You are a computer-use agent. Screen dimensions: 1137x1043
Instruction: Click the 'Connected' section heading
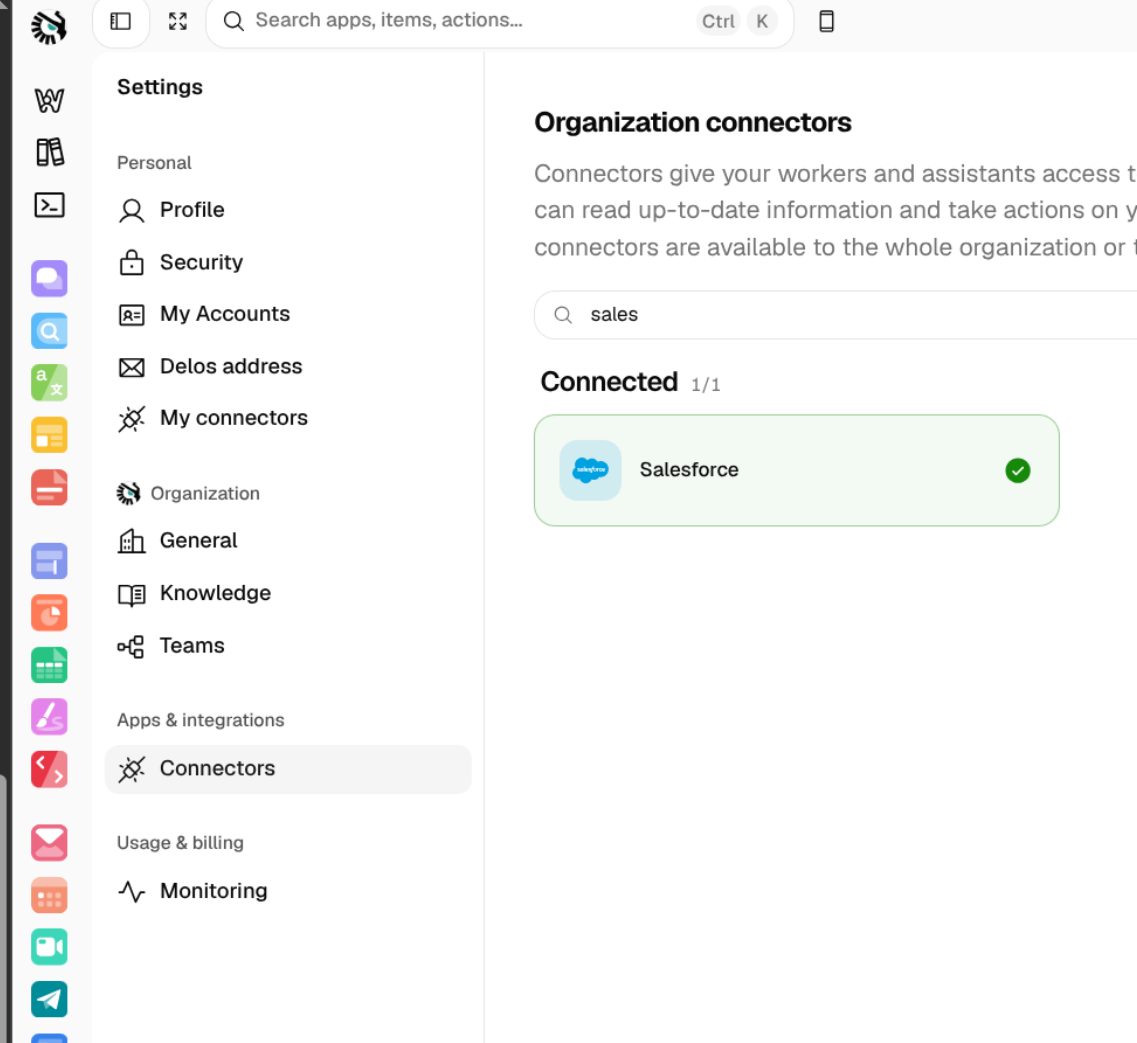pyautogui.click(x=609, y=382)
